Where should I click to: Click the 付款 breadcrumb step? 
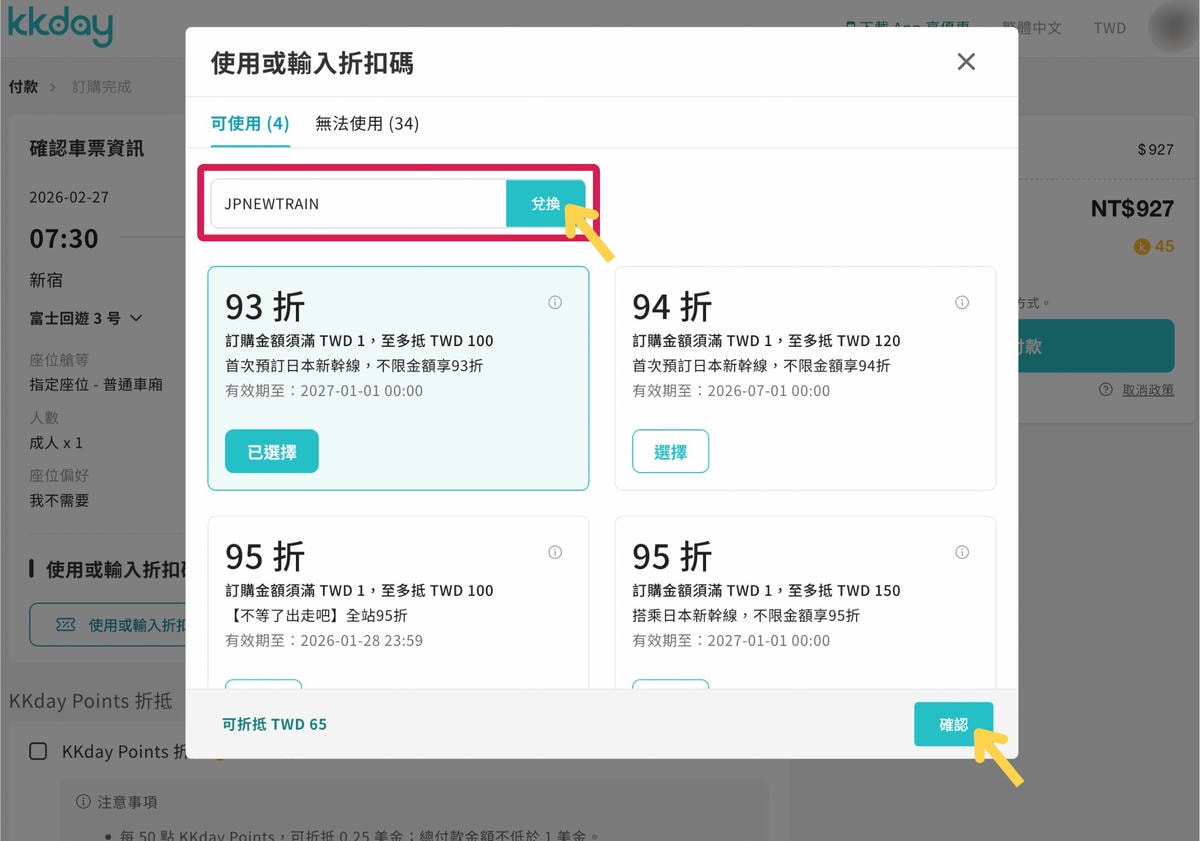(x=23, y=87)
